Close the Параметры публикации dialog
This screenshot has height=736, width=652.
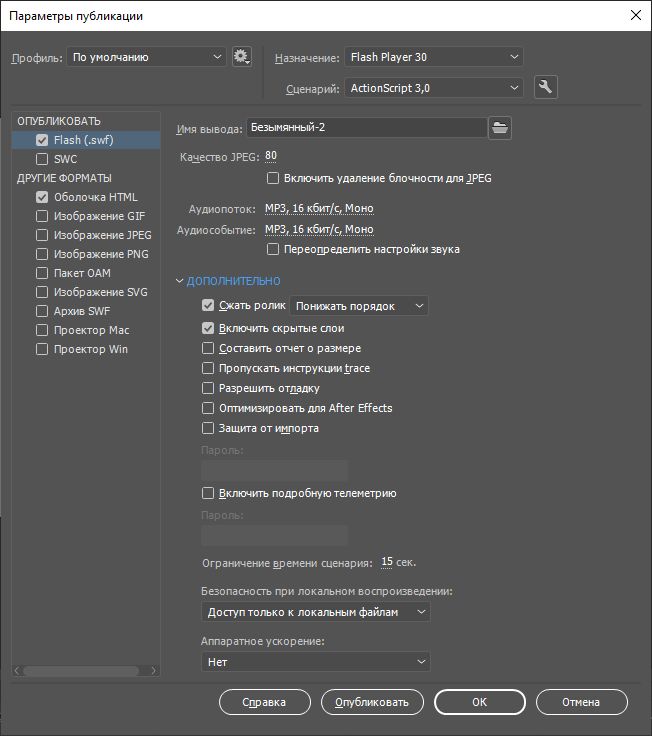click(x=636, y=15)
